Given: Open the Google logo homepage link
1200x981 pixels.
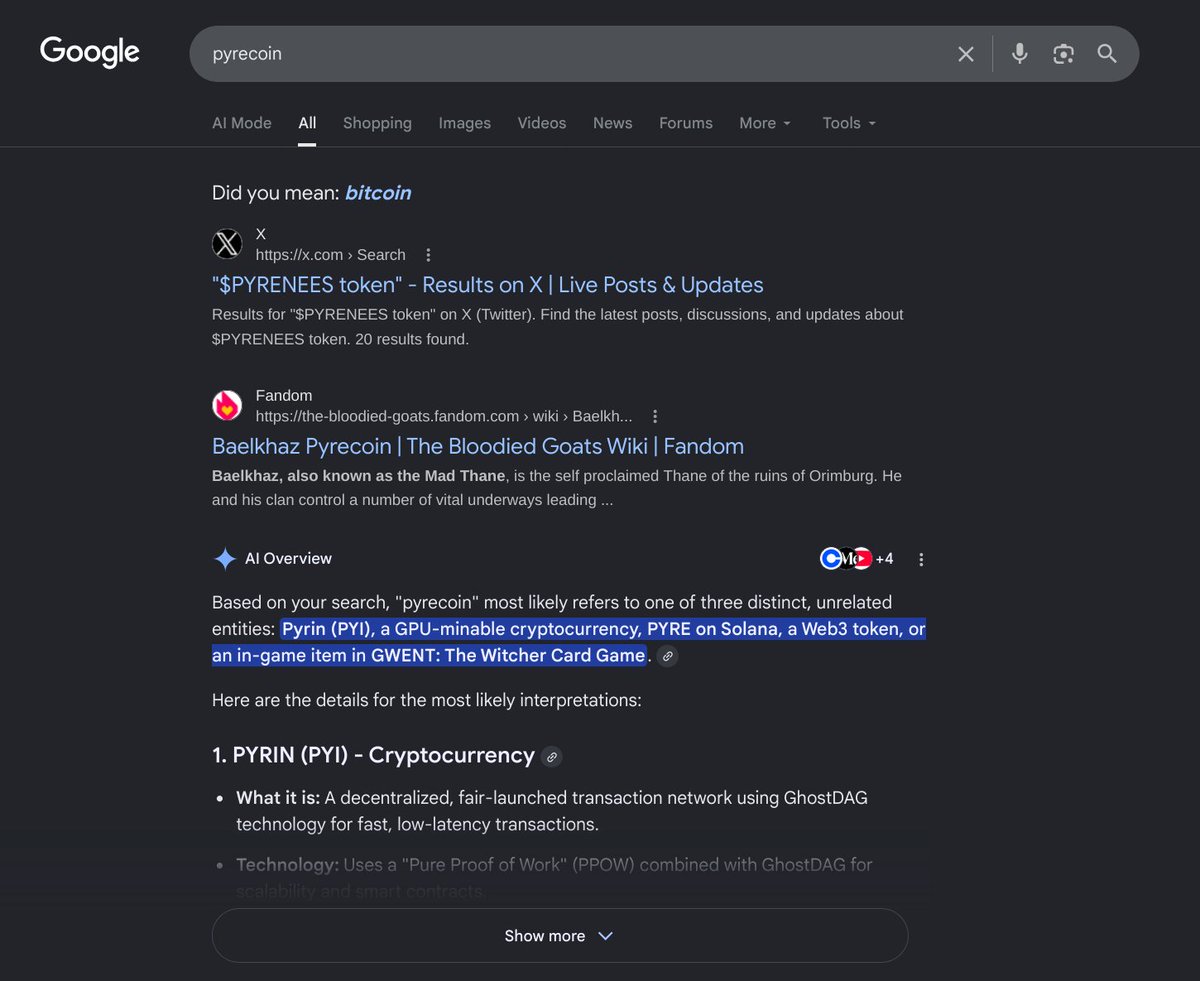Looking at the screenshot, I should click(90, 52).
